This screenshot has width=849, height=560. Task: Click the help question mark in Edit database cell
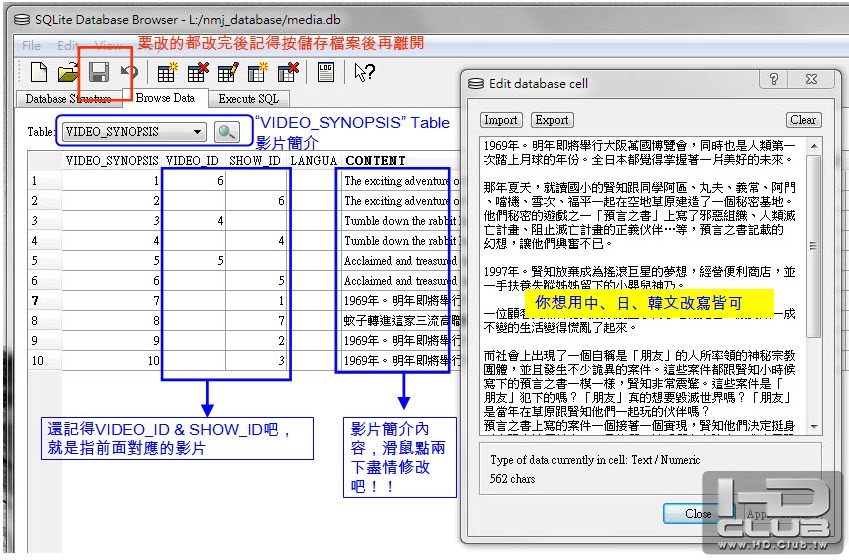coord(774,79)
